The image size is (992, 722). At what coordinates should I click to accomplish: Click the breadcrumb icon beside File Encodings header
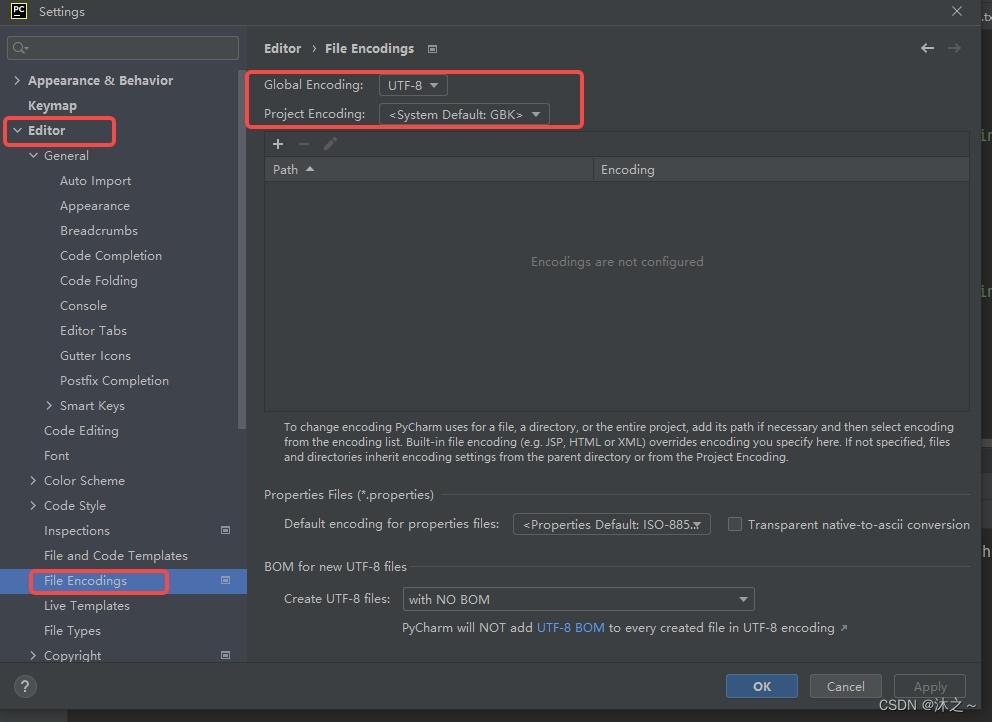(432, 48)
